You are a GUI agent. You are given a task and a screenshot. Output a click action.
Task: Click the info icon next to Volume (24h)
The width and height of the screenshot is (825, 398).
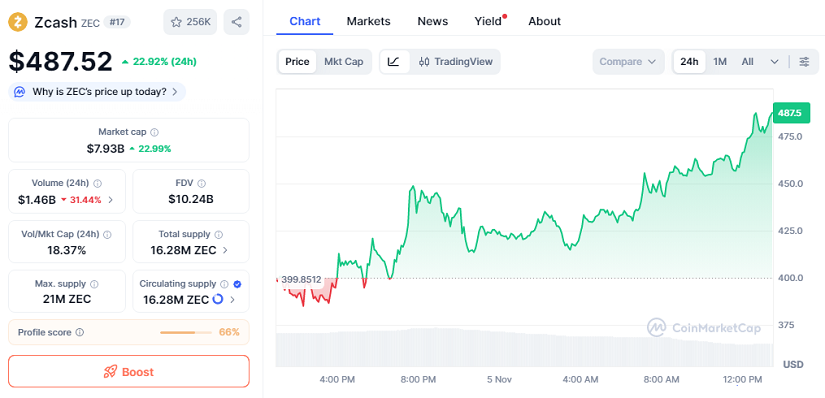coord(97,183)
